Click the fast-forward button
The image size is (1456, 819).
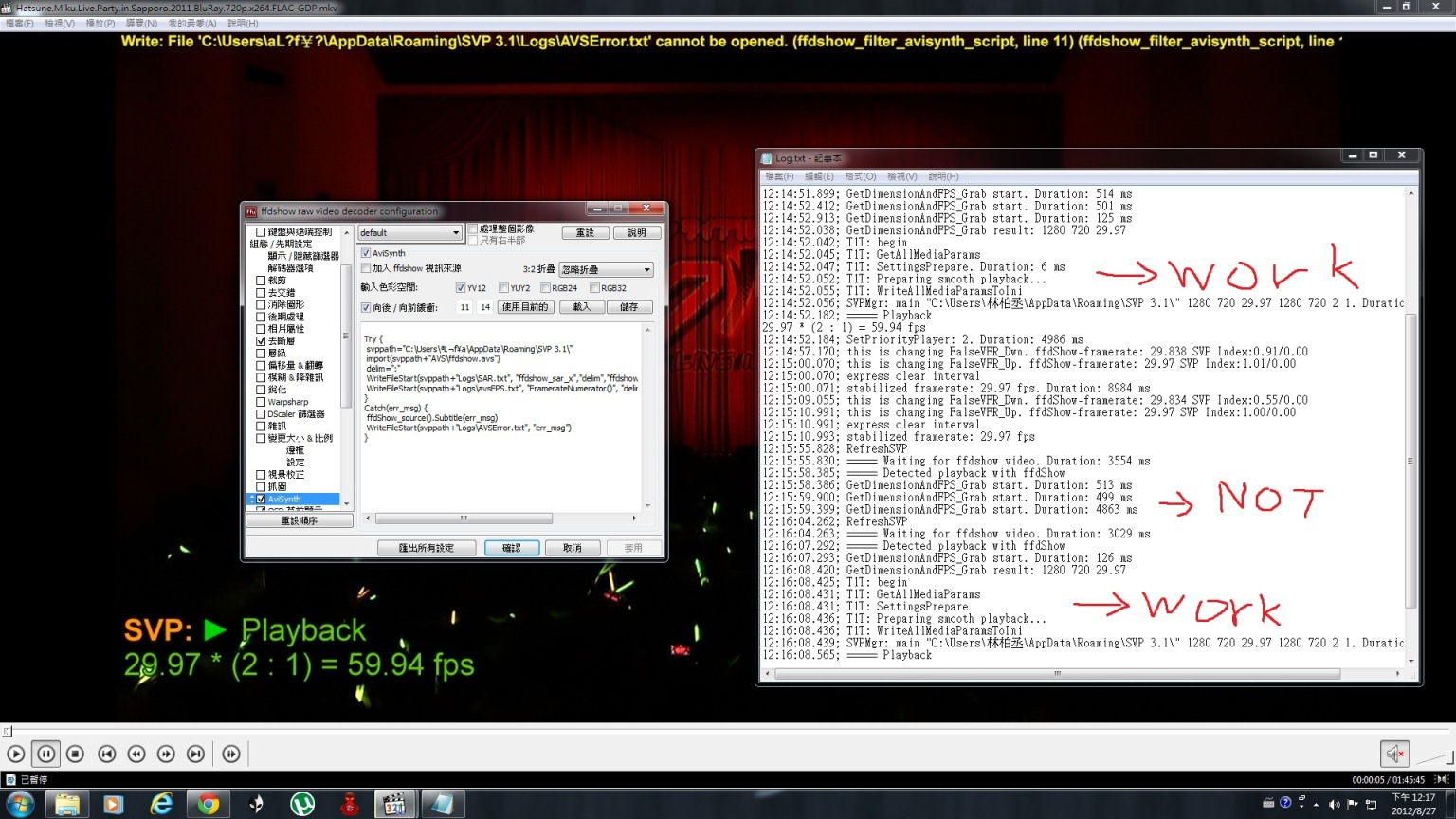point(166,754)
